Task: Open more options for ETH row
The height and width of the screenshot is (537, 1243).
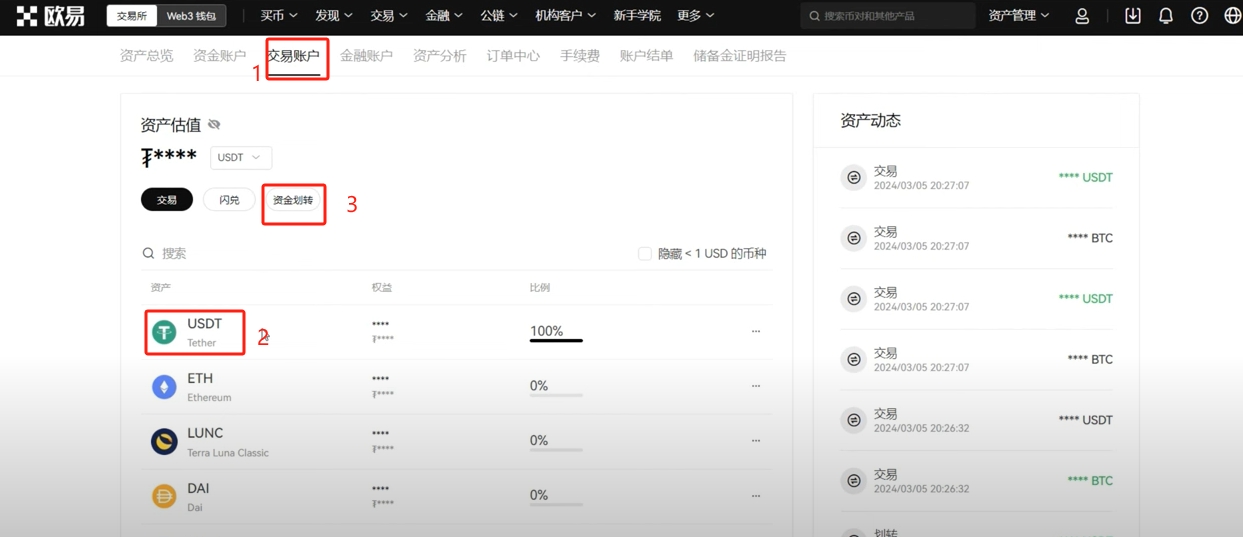Action: pyautogui.click(x=756, y=386)
